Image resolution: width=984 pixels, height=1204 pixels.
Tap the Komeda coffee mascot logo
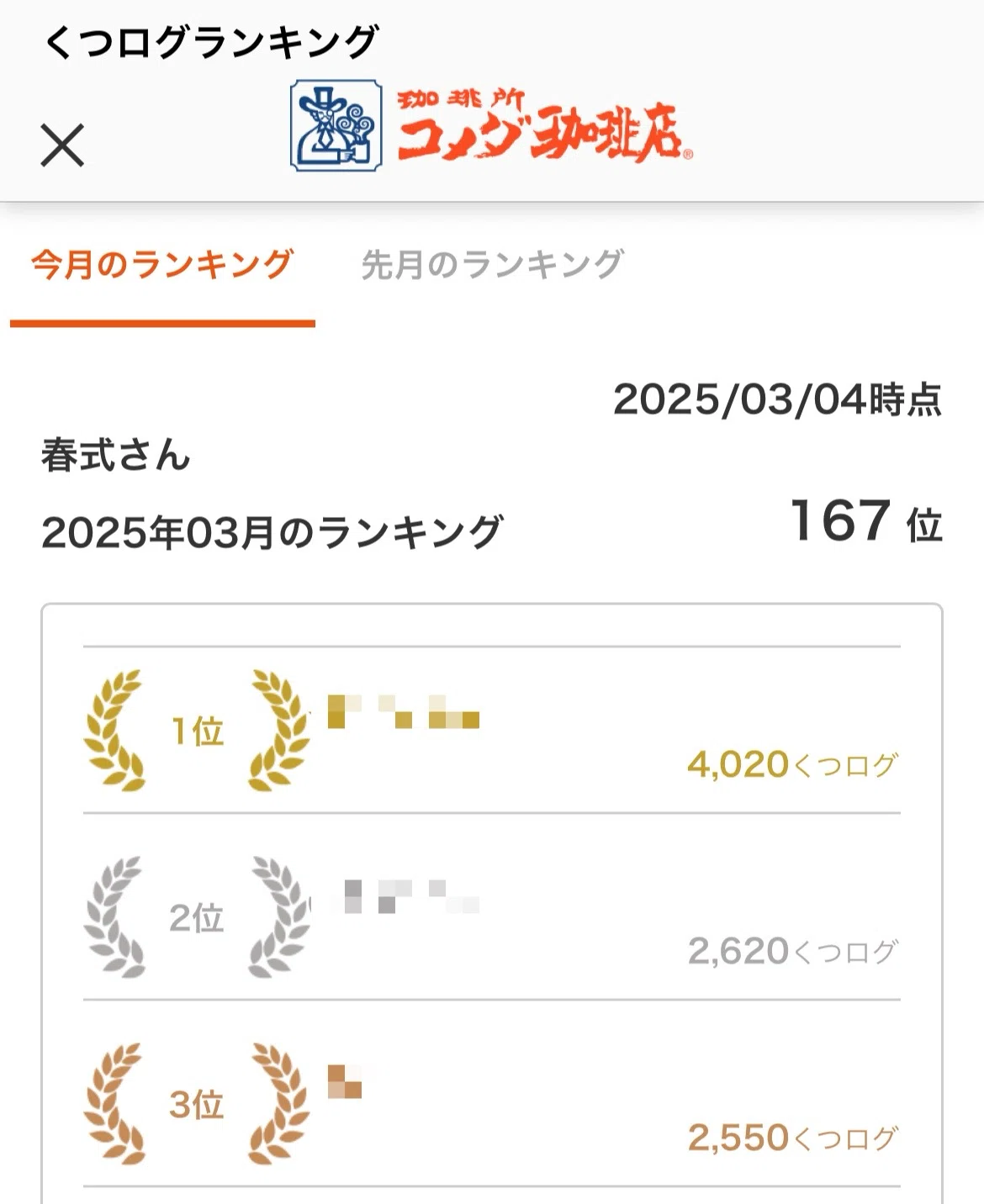336,125
